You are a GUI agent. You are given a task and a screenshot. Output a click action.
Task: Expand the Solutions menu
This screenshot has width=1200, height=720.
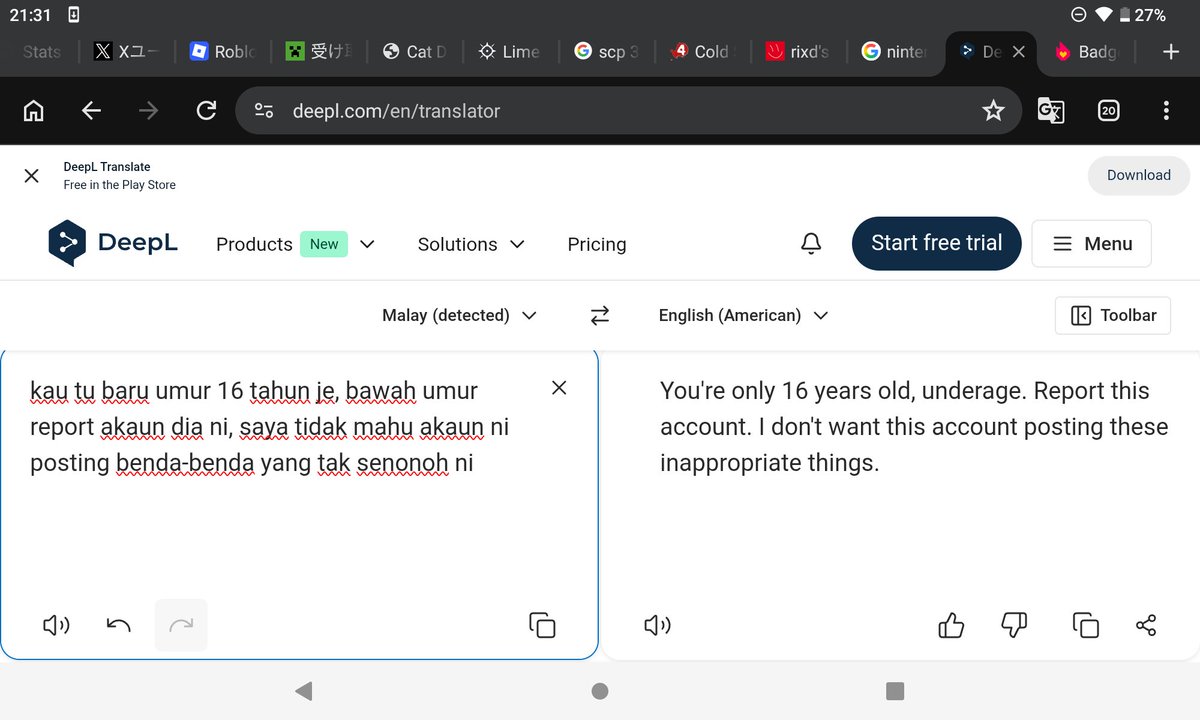pos(472,244)
